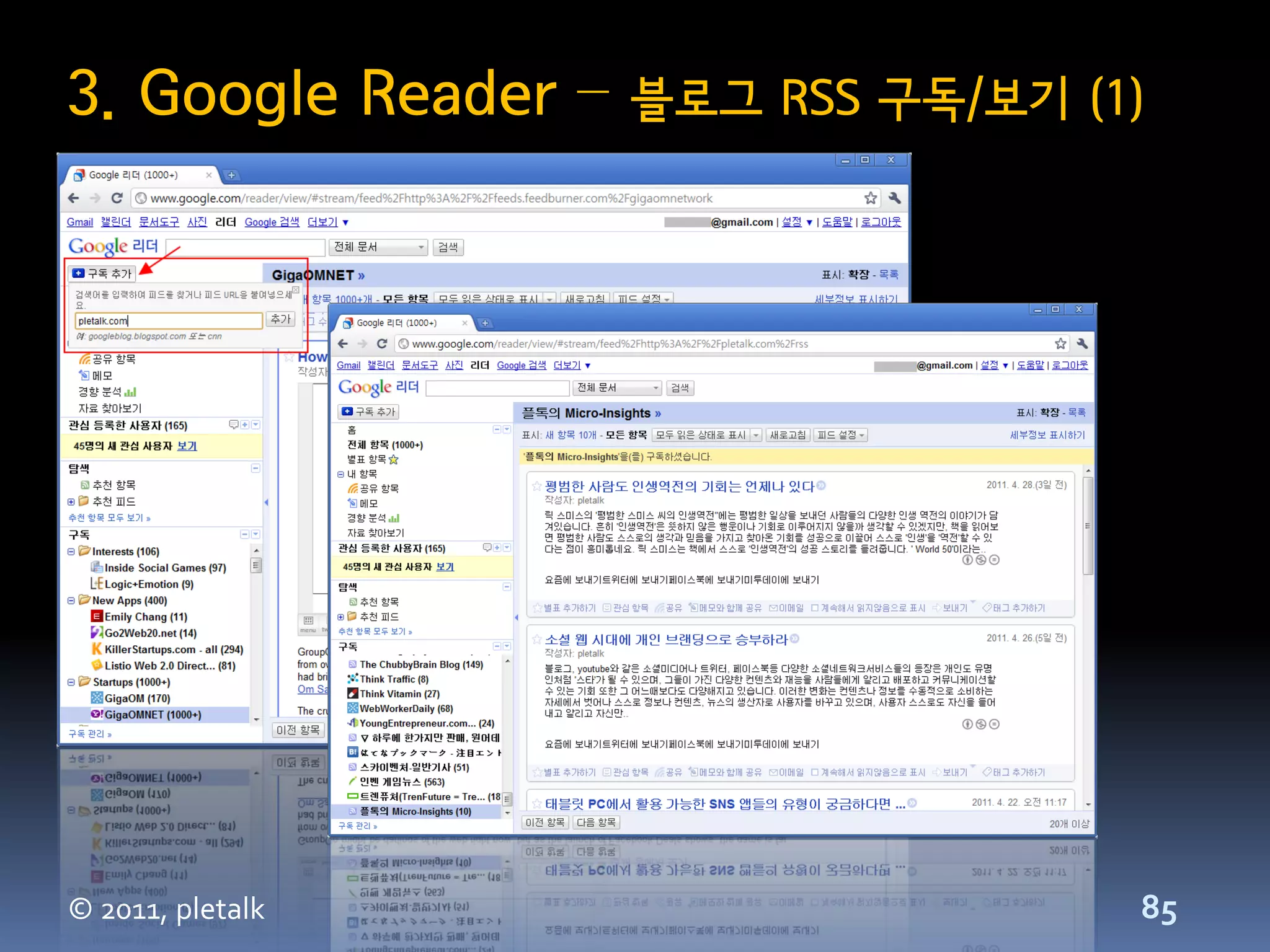Open 공유 항목 in front window sidebar
The image size is (1270, 952).
(x=380, y=488)
